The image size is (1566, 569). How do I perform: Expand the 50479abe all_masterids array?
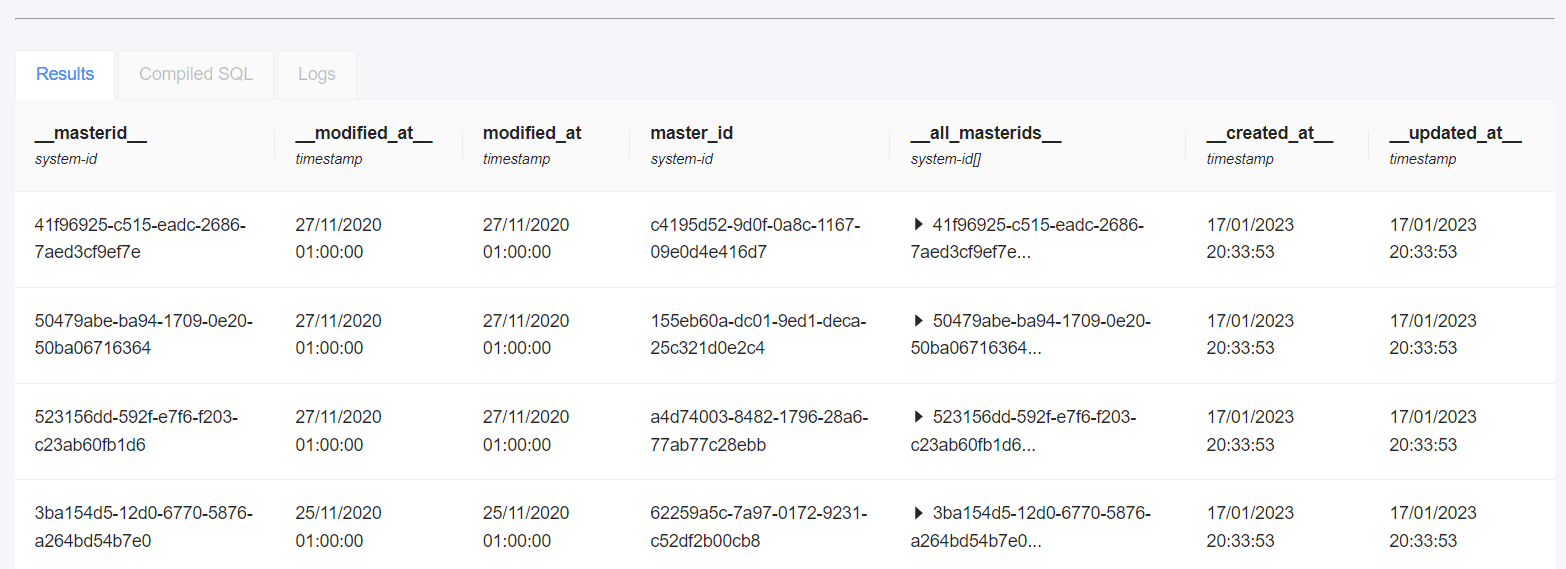coord(918,321)
